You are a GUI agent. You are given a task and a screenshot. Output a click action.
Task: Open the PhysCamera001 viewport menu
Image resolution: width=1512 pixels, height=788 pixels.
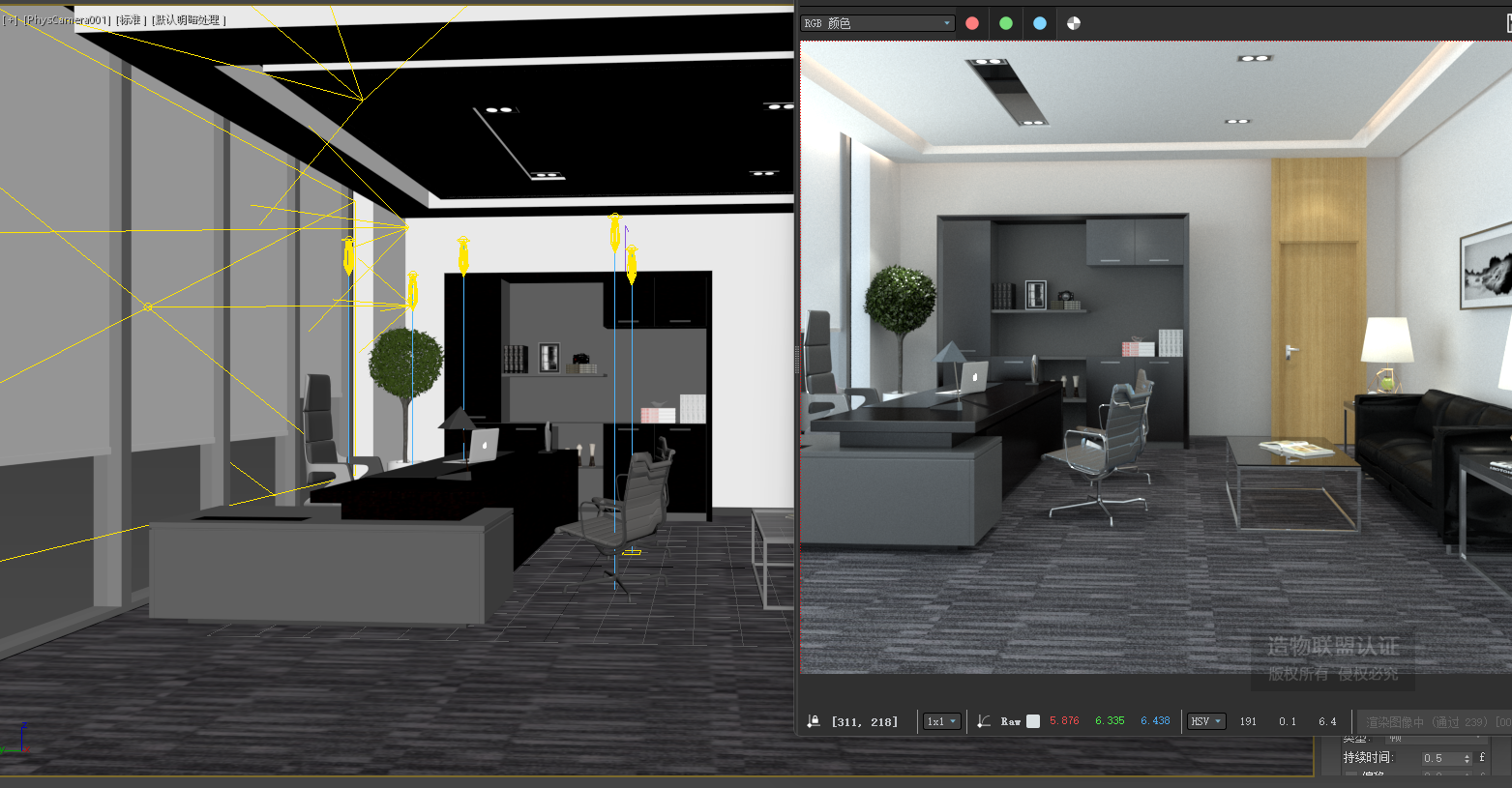click(67, 20)
